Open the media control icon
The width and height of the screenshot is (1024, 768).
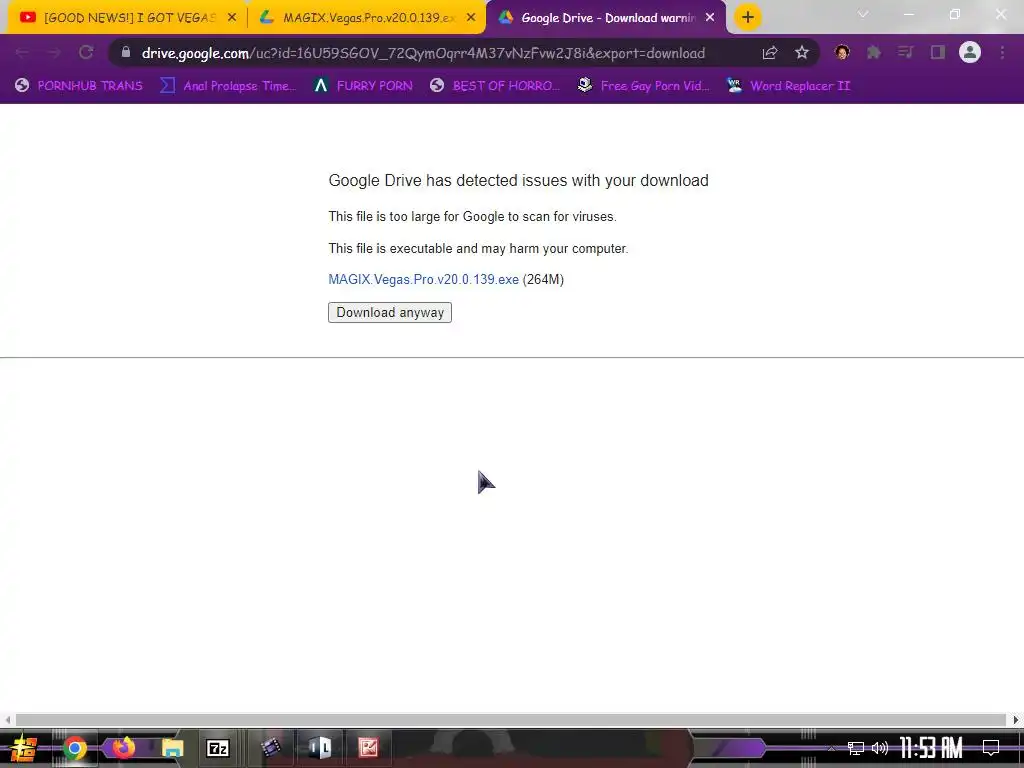pyautogui.click(x=906, y=52)
